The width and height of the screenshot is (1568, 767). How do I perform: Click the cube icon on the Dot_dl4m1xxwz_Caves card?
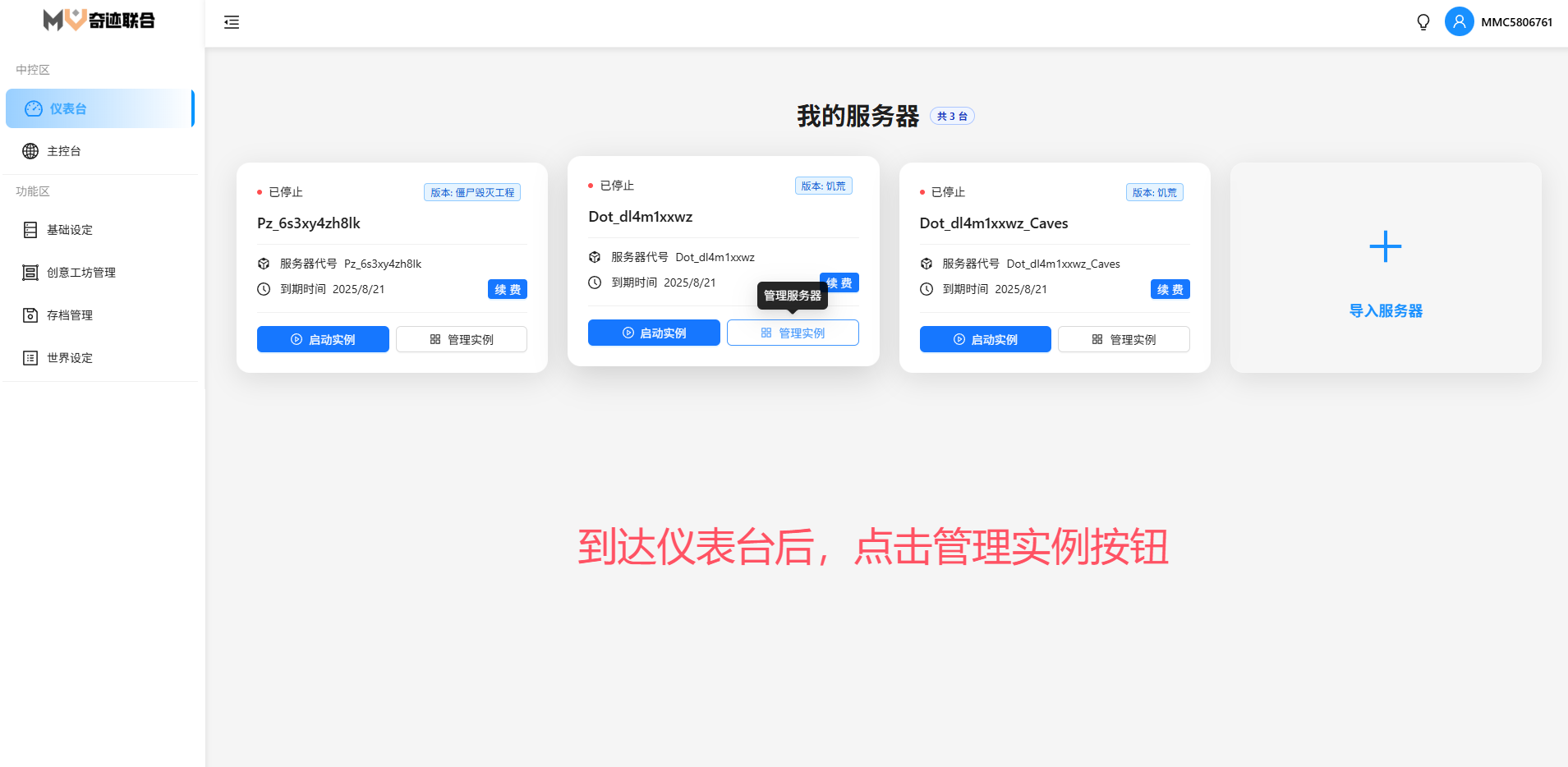pos(927,264)
